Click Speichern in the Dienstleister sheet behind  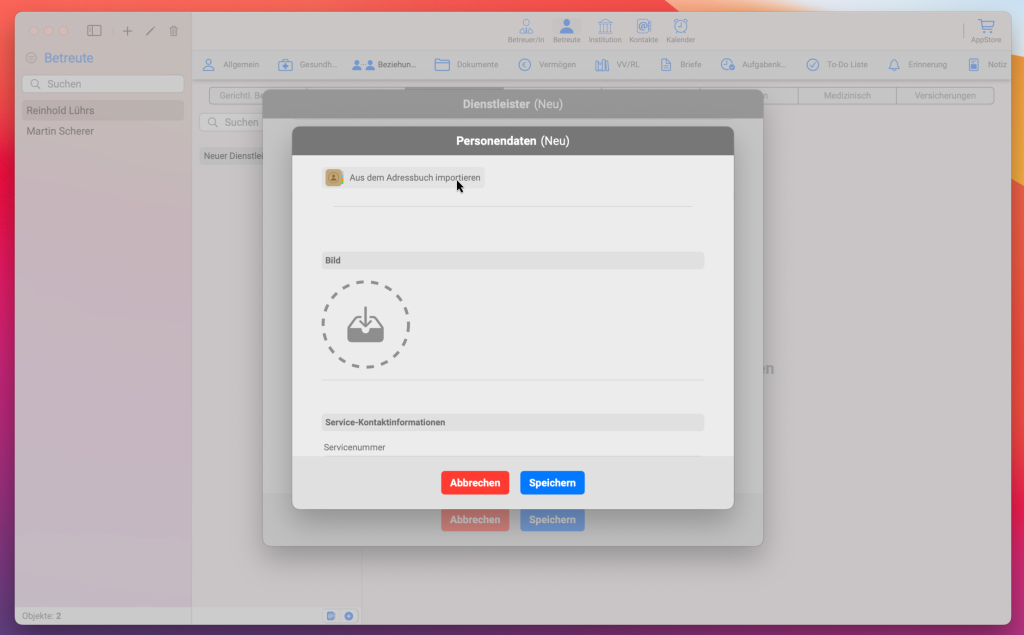coord(552,520)
